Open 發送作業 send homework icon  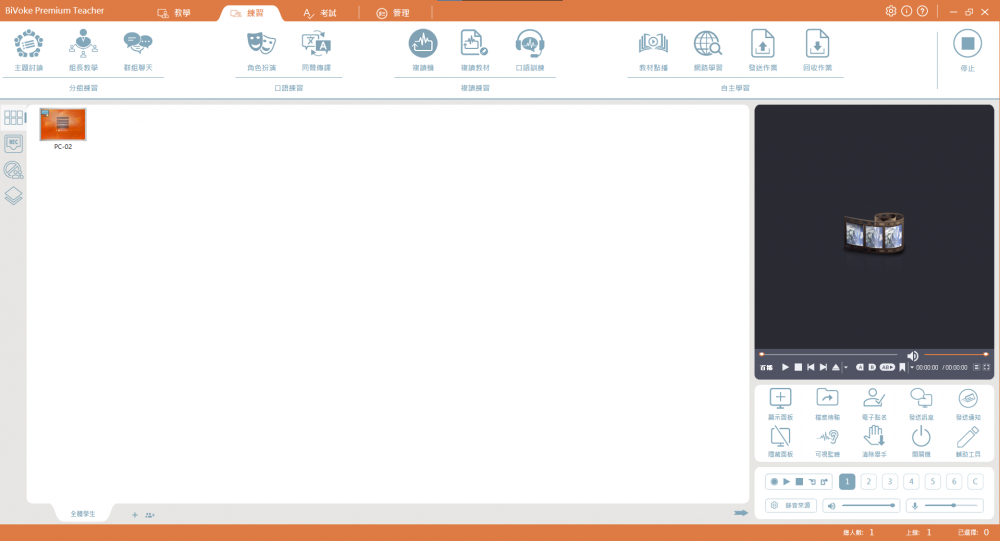[x=763, y=43]
